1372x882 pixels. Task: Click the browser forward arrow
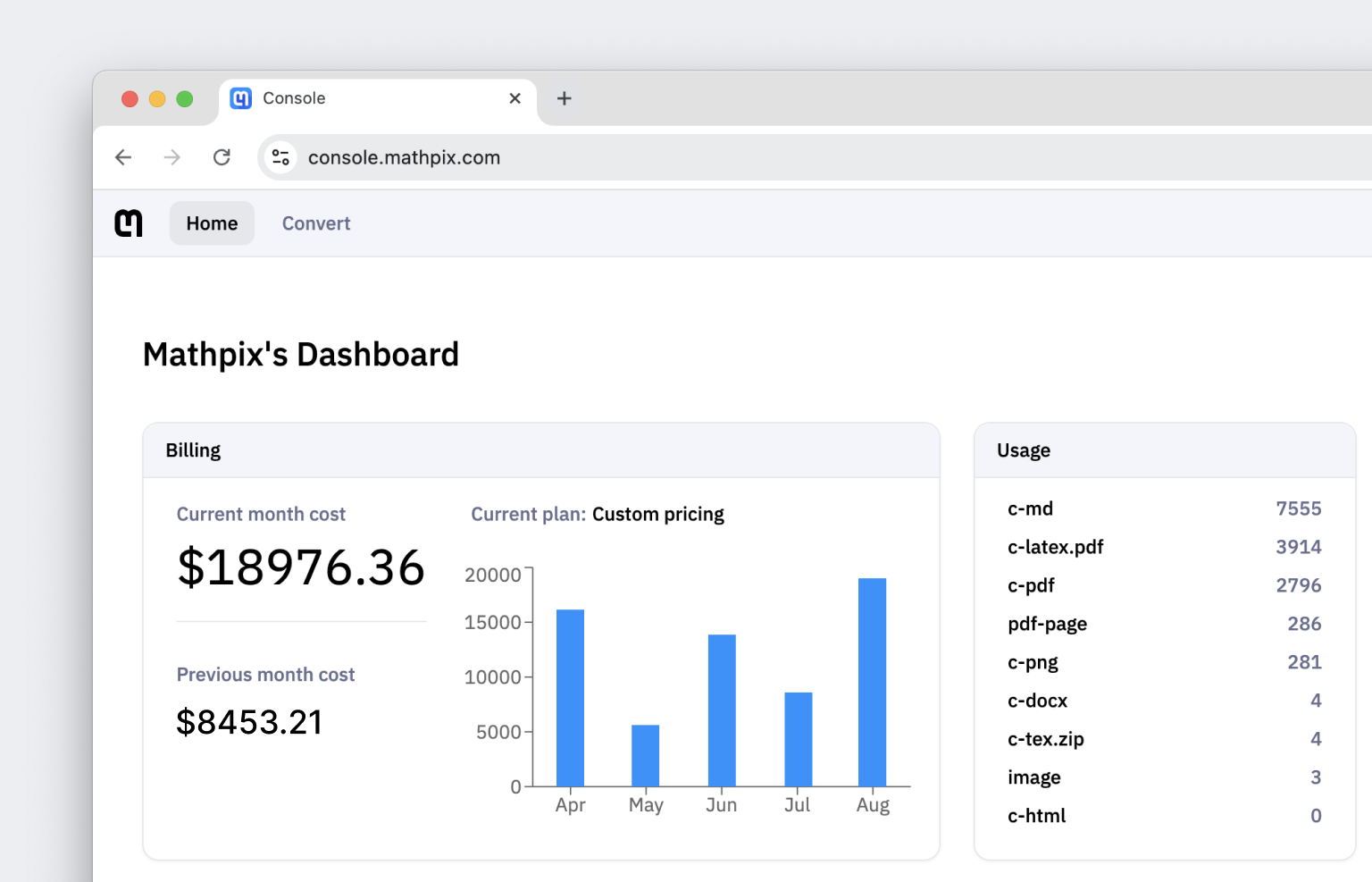coord(172,157)
